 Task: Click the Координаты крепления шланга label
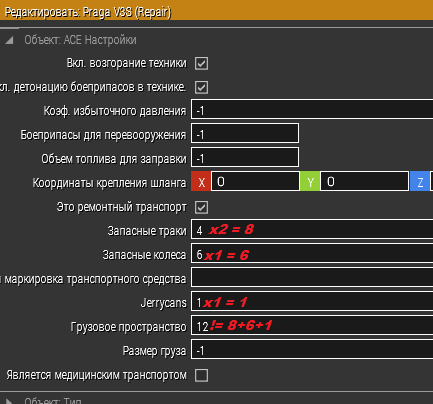click(109, 183)
